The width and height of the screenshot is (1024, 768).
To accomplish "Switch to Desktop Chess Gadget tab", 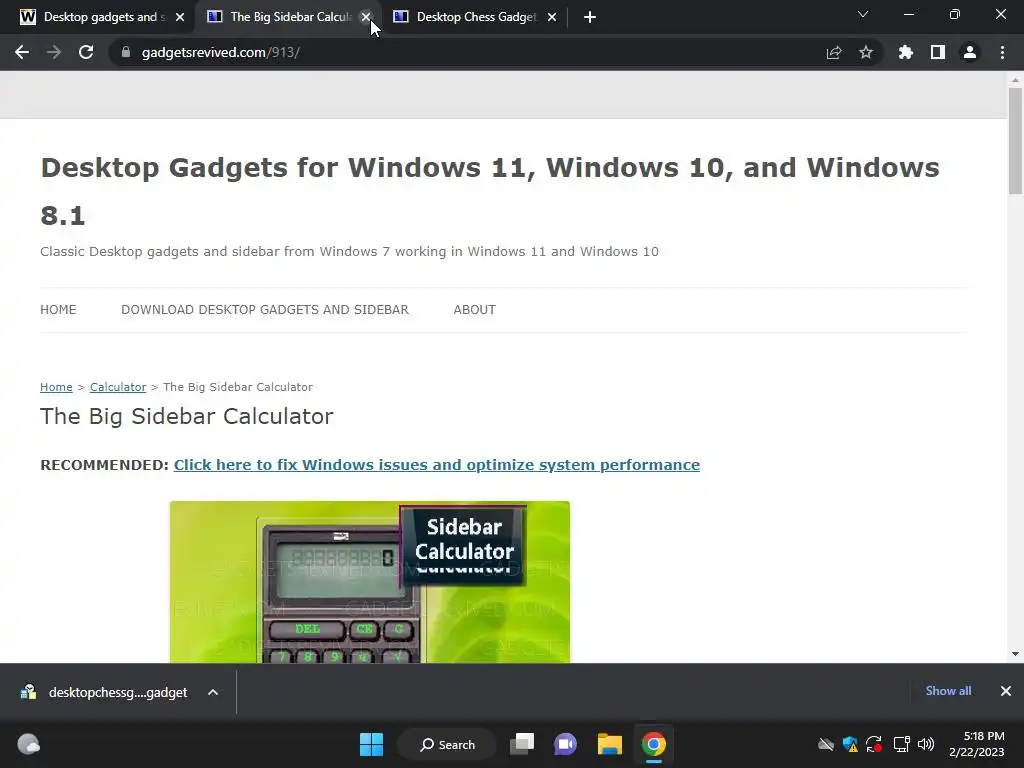I will pos(473,17).
